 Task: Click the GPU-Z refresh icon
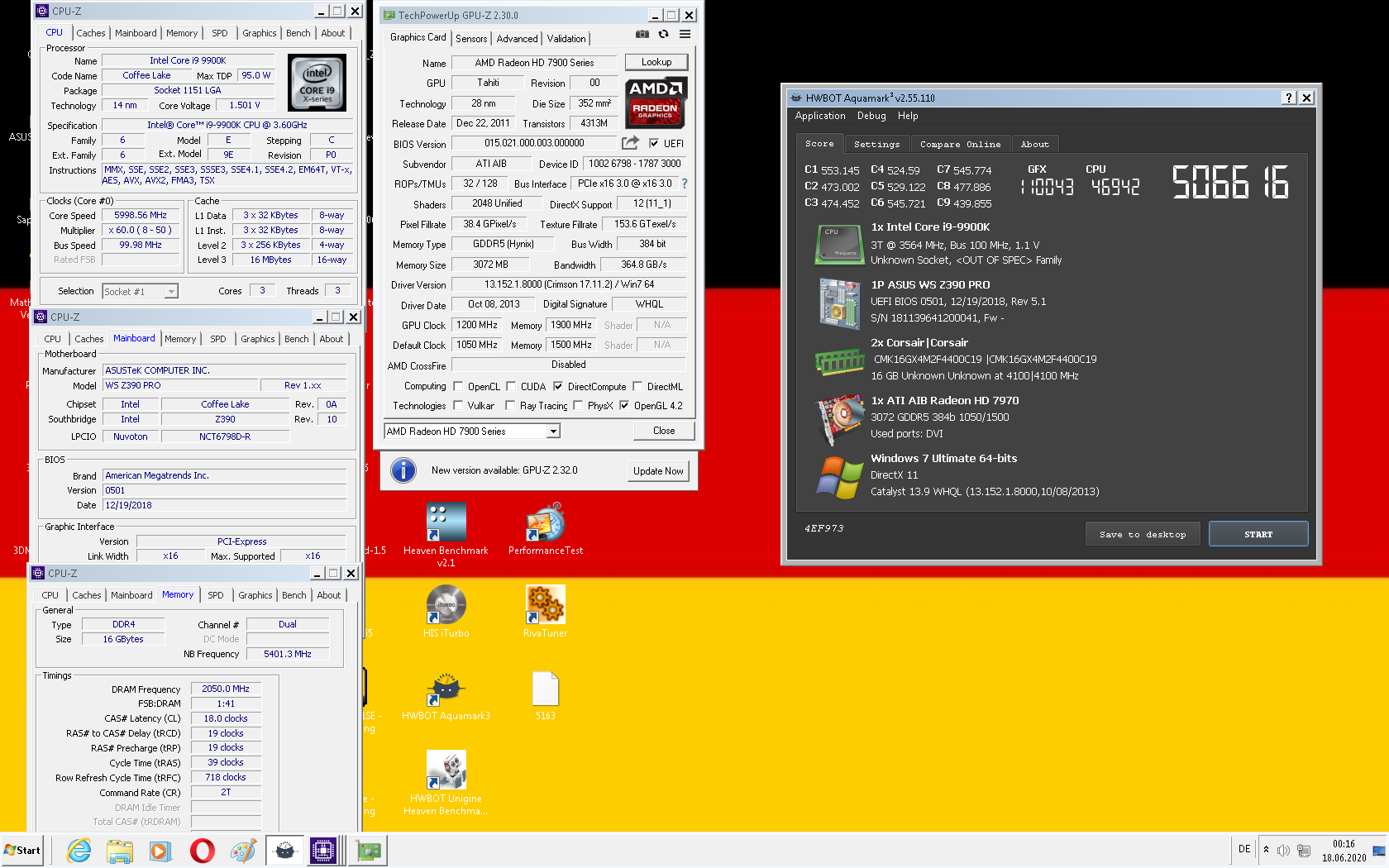point(663,35)
